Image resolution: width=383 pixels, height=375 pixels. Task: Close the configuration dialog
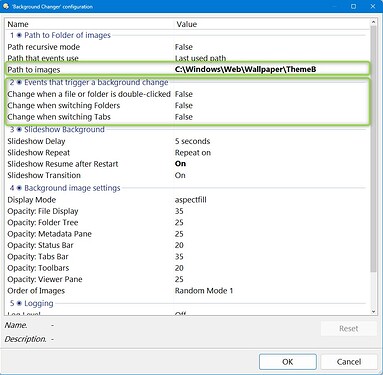click(373, 6)
